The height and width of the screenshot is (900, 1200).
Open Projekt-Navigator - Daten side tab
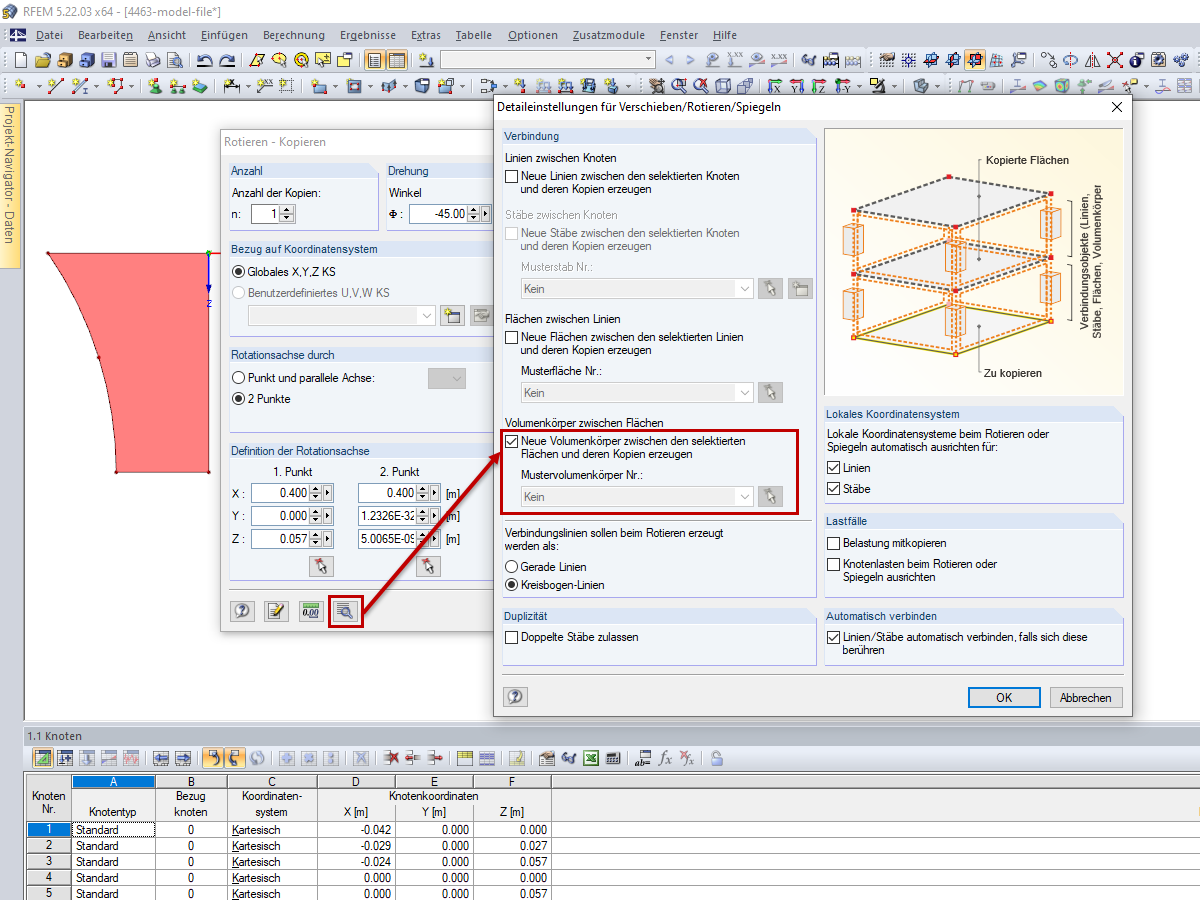[9, 185]
